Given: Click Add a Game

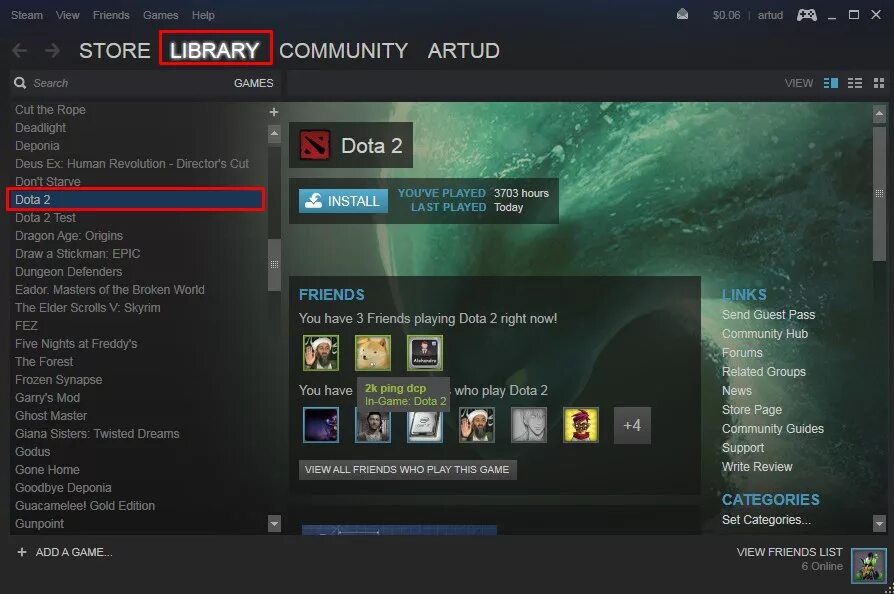Looking at the screenshot, I should tap(65, 552).
